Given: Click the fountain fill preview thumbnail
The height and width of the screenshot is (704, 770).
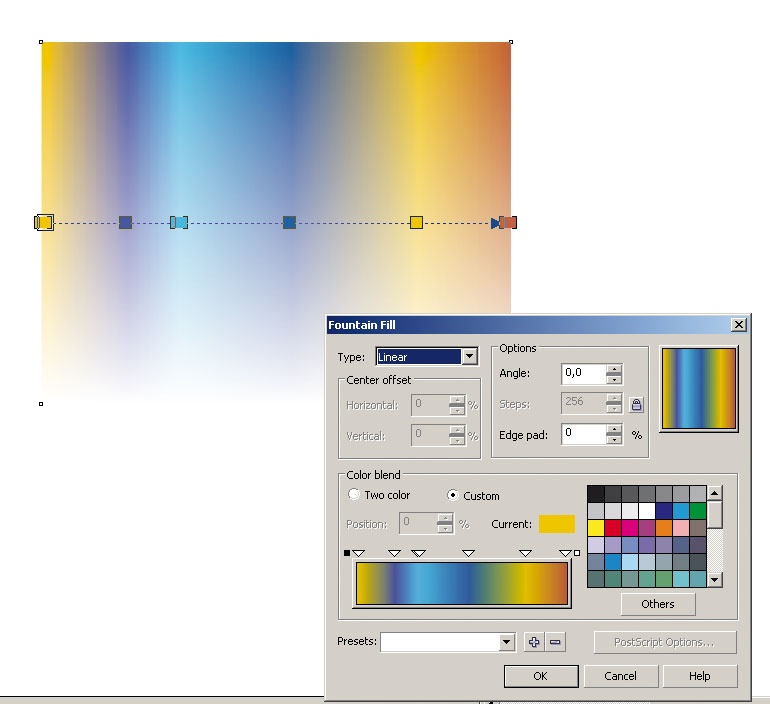Looking at the screenshot, I should point(699,388).
